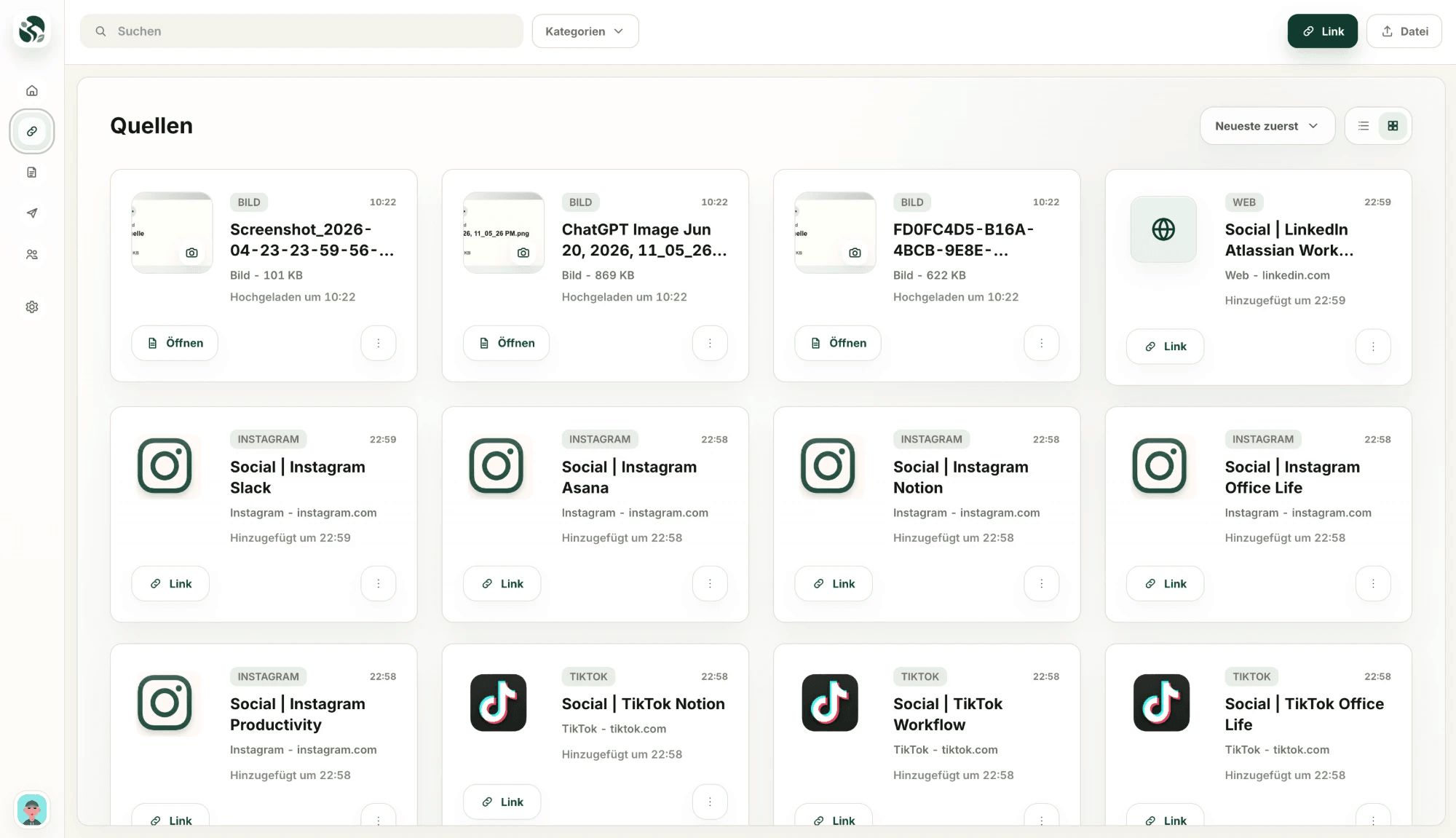Screen dimensions: 1456x838
Task: Open link for Instagram Asana card
Action: [x=502, y=584]
